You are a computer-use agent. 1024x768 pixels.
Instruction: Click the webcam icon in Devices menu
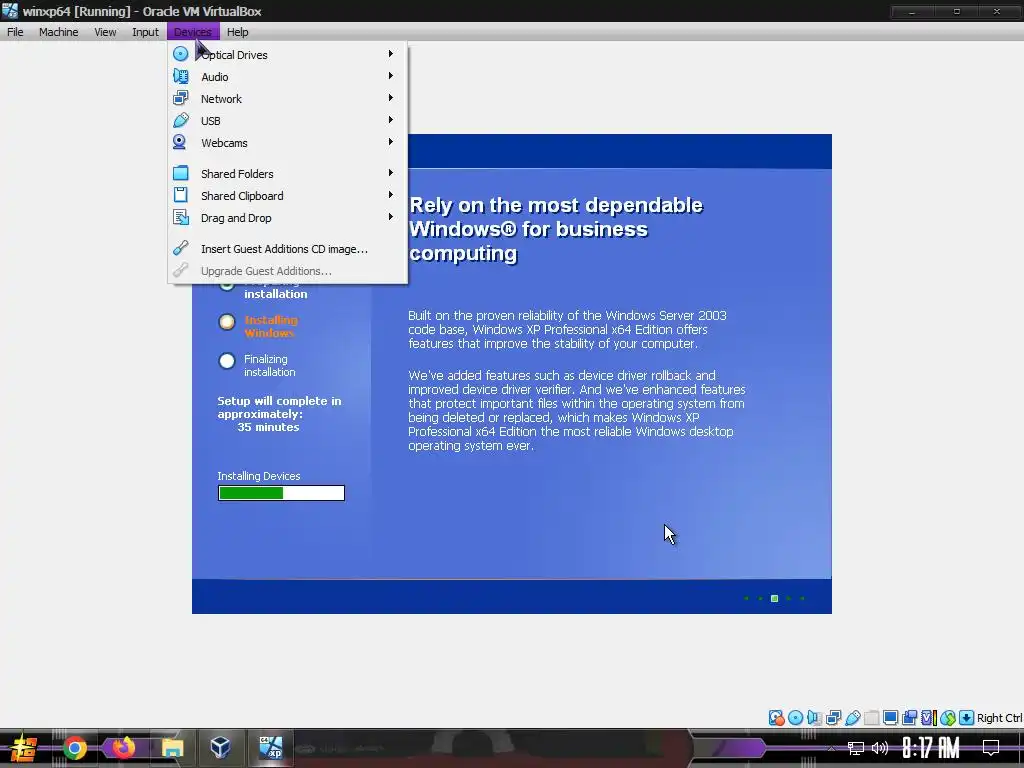point(180,142)
